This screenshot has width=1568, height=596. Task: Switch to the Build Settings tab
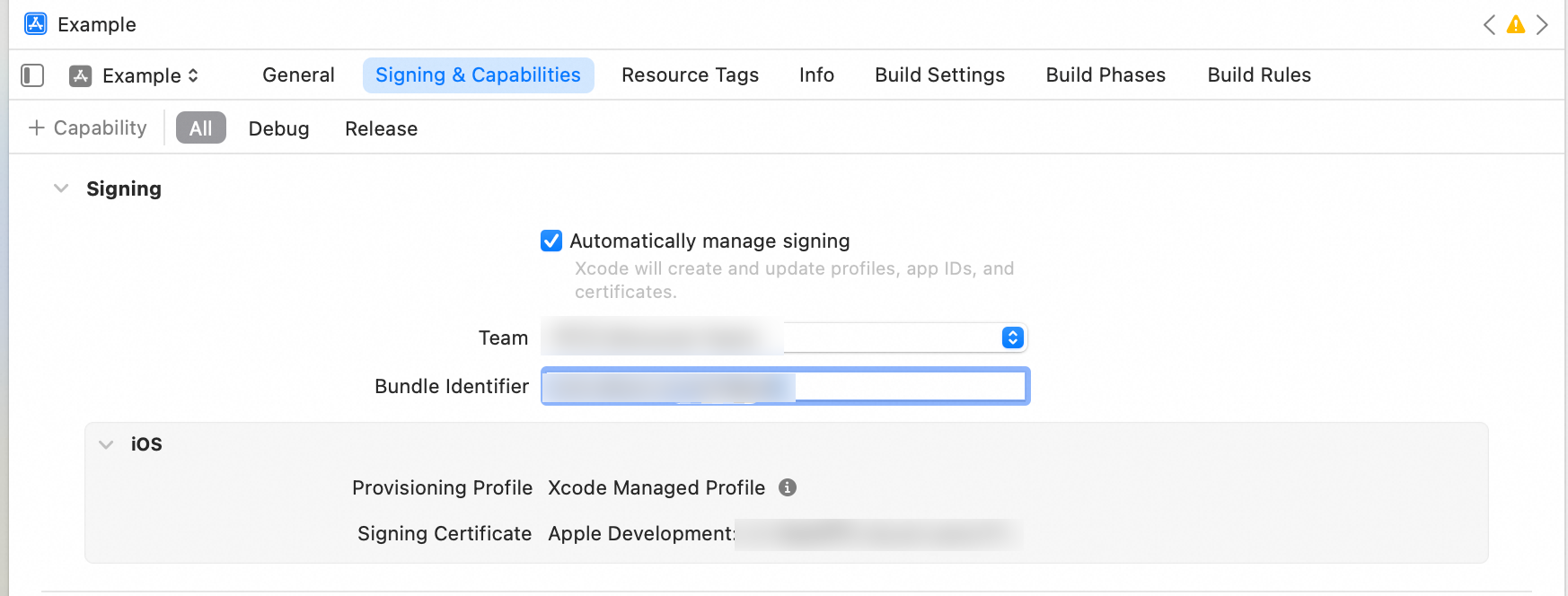pos(939,75)
